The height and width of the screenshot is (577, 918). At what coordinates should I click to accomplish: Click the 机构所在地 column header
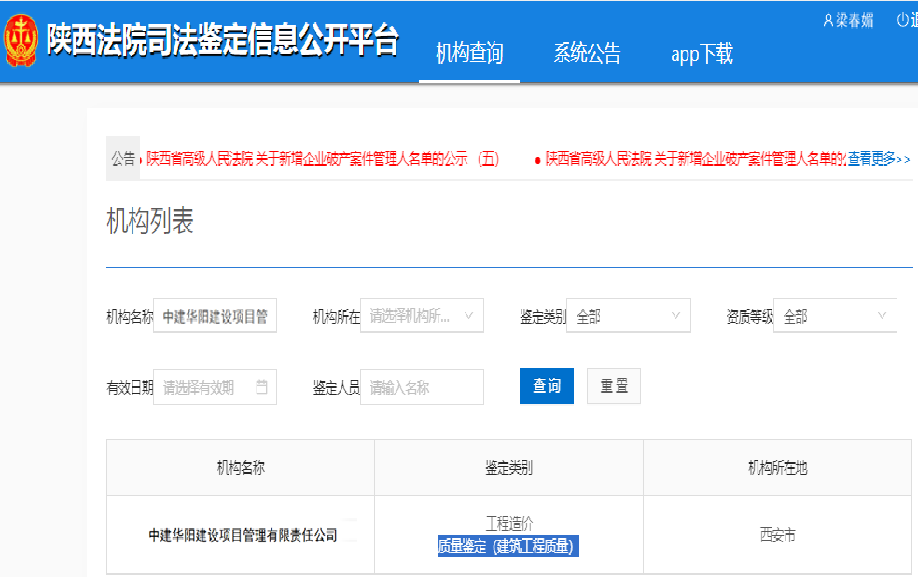[777, 467]
